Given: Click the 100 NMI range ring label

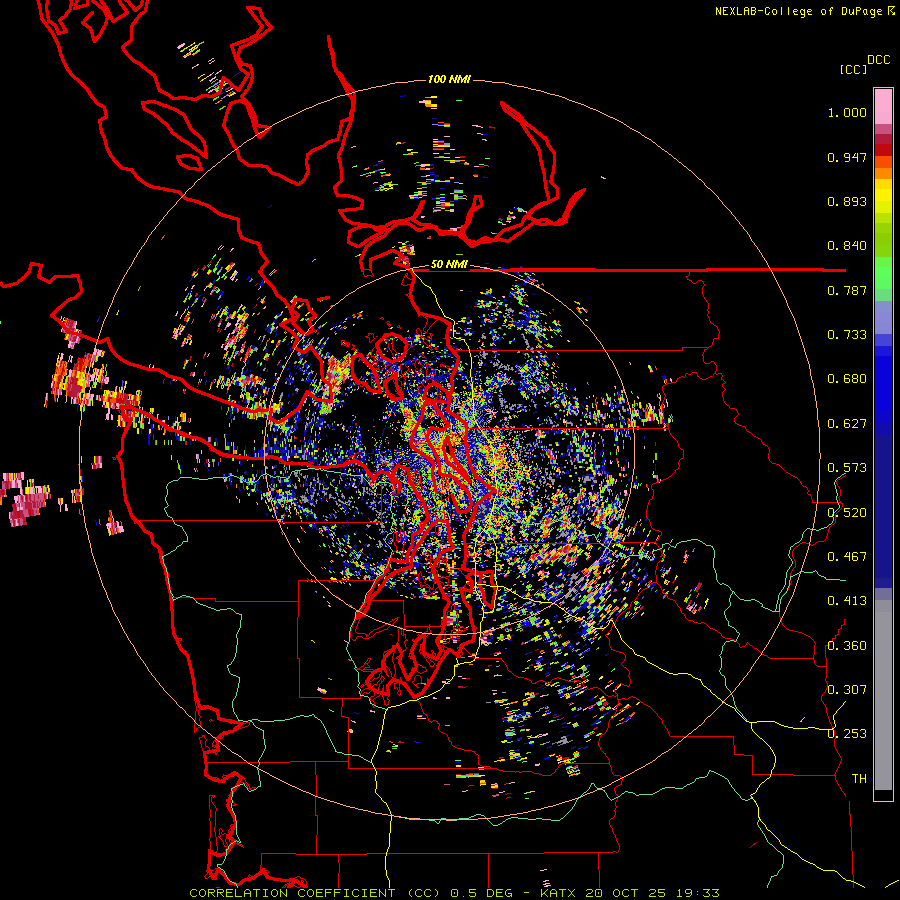Looking at the screenshot, I should pos(449,79).
